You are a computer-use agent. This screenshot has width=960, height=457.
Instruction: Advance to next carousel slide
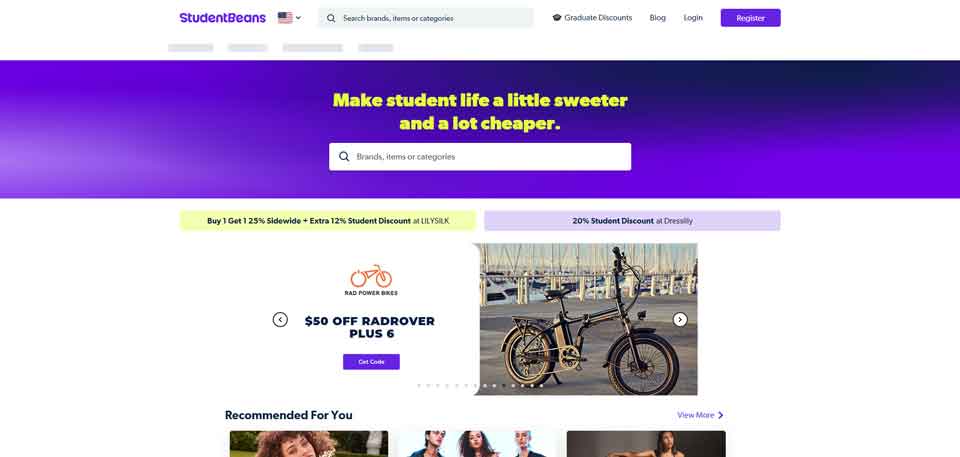pos(680,319)
